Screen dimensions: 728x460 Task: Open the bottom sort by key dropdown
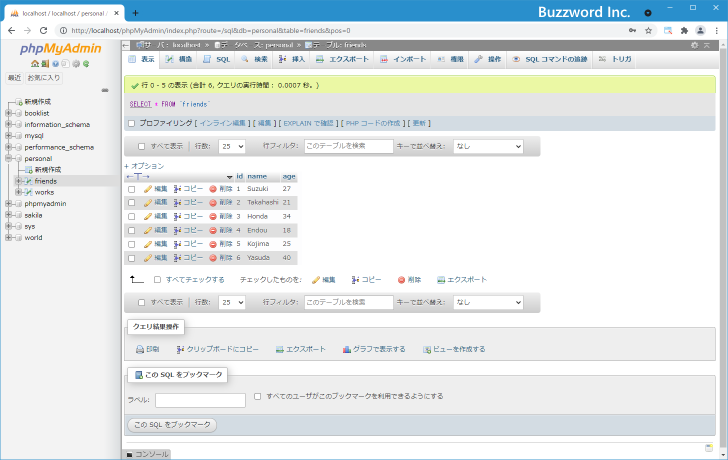(x=488, y=303)
